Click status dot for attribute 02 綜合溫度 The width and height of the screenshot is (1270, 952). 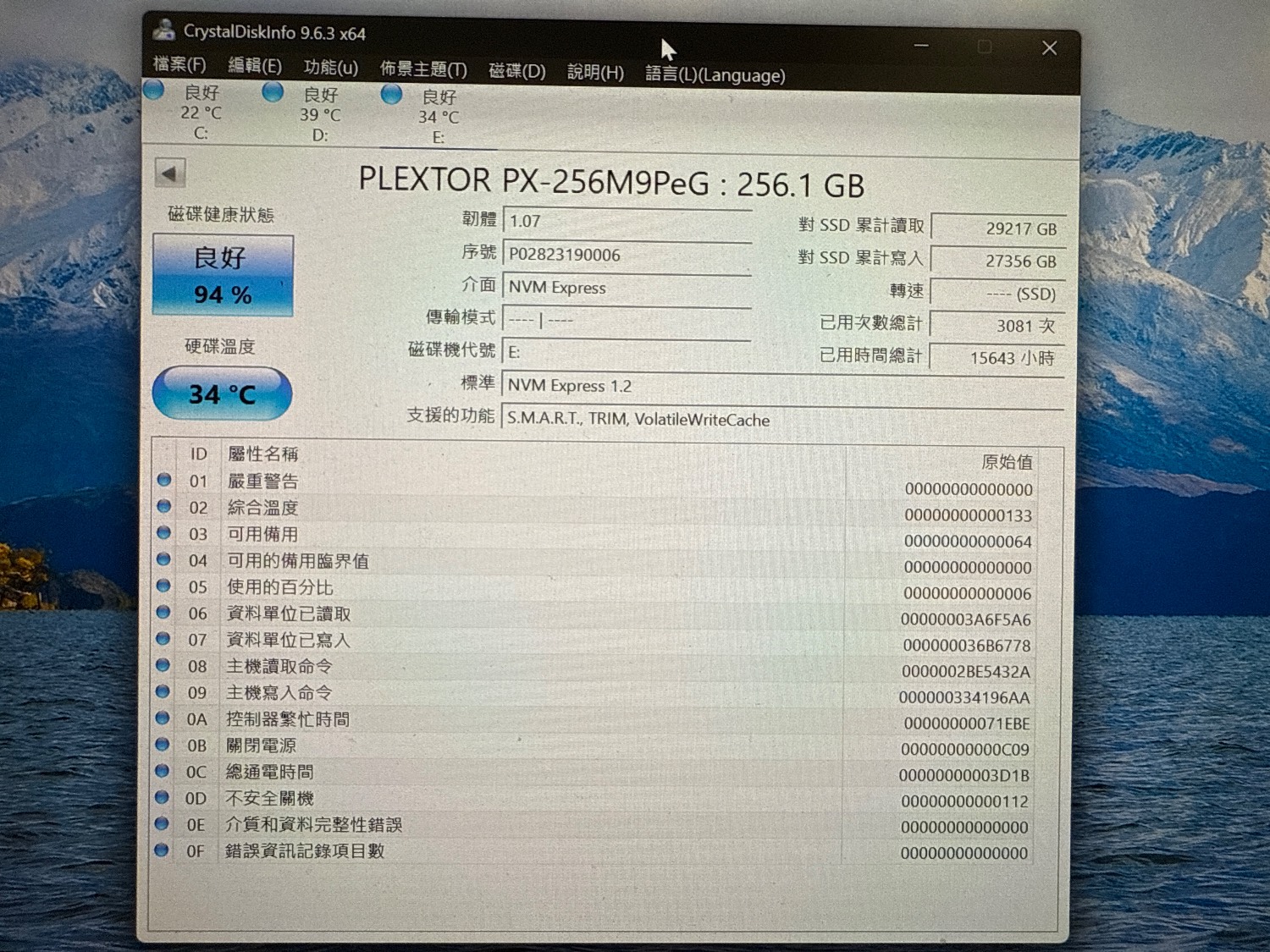(x=164, y=506)
